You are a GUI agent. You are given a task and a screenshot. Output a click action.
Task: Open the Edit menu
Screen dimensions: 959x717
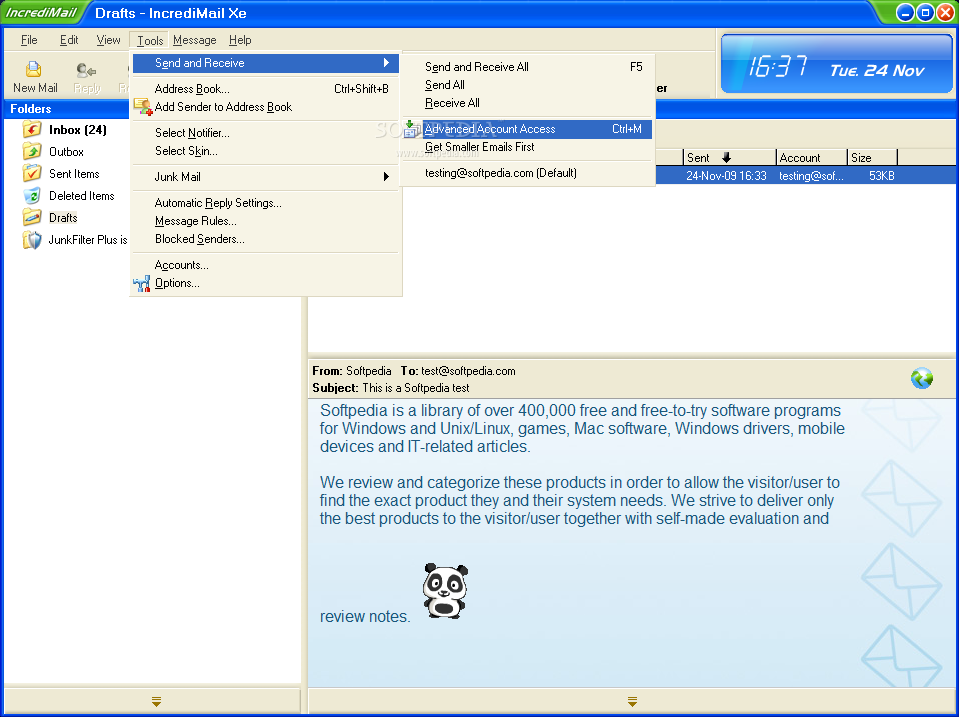[69, 40]
